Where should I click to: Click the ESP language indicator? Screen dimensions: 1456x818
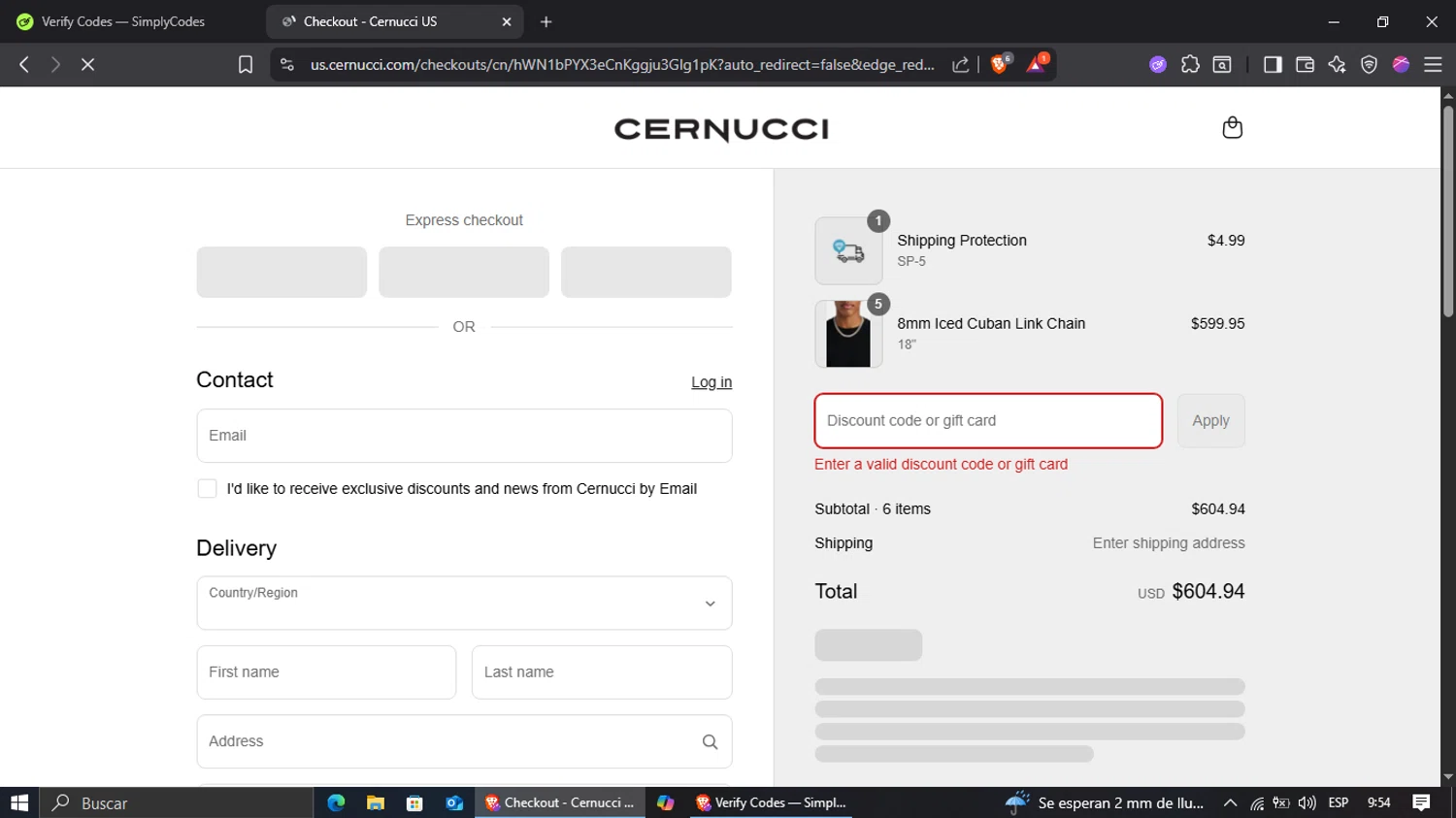coord(1339,802)
